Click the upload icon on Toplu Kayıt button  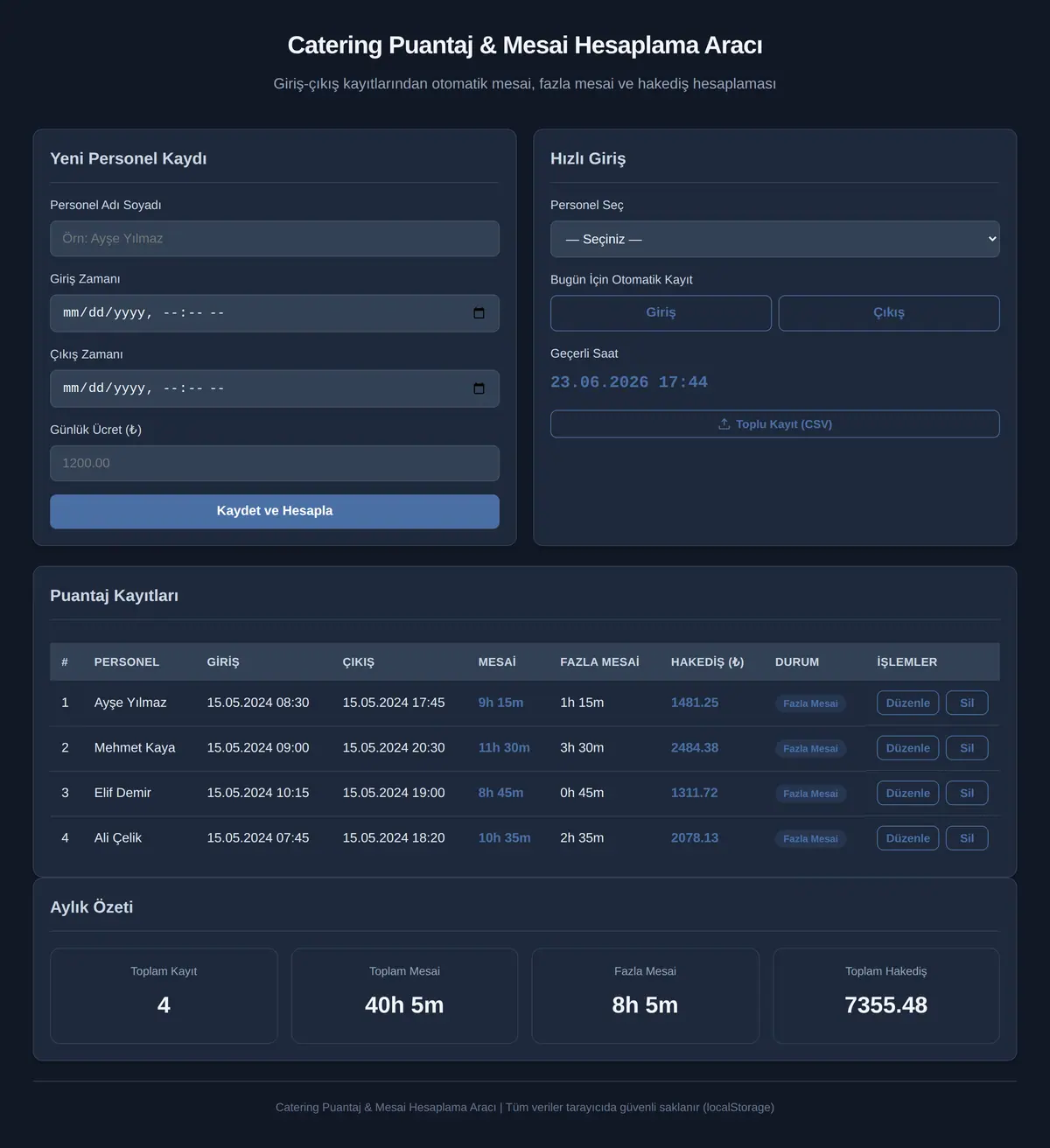724,423
